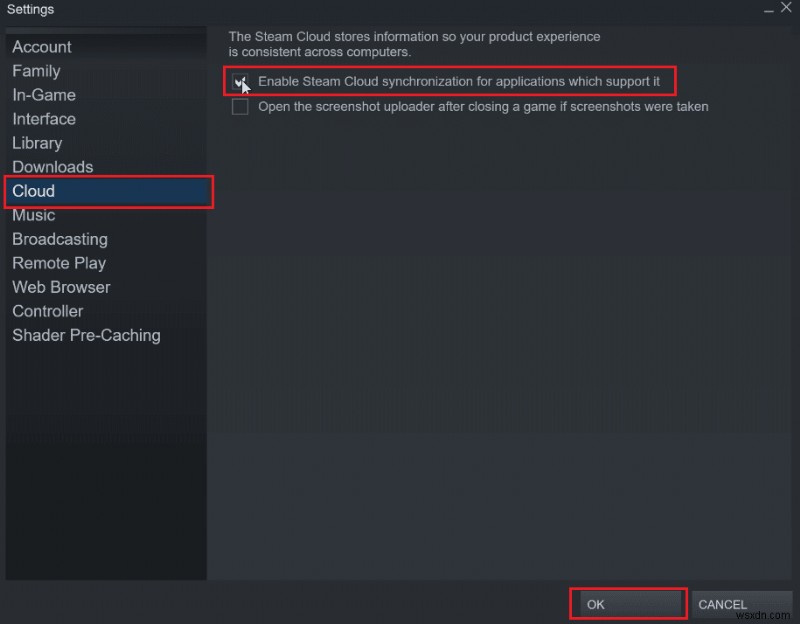Disable Steam Cloud synchronization for supported applications

tap(240, 81)
